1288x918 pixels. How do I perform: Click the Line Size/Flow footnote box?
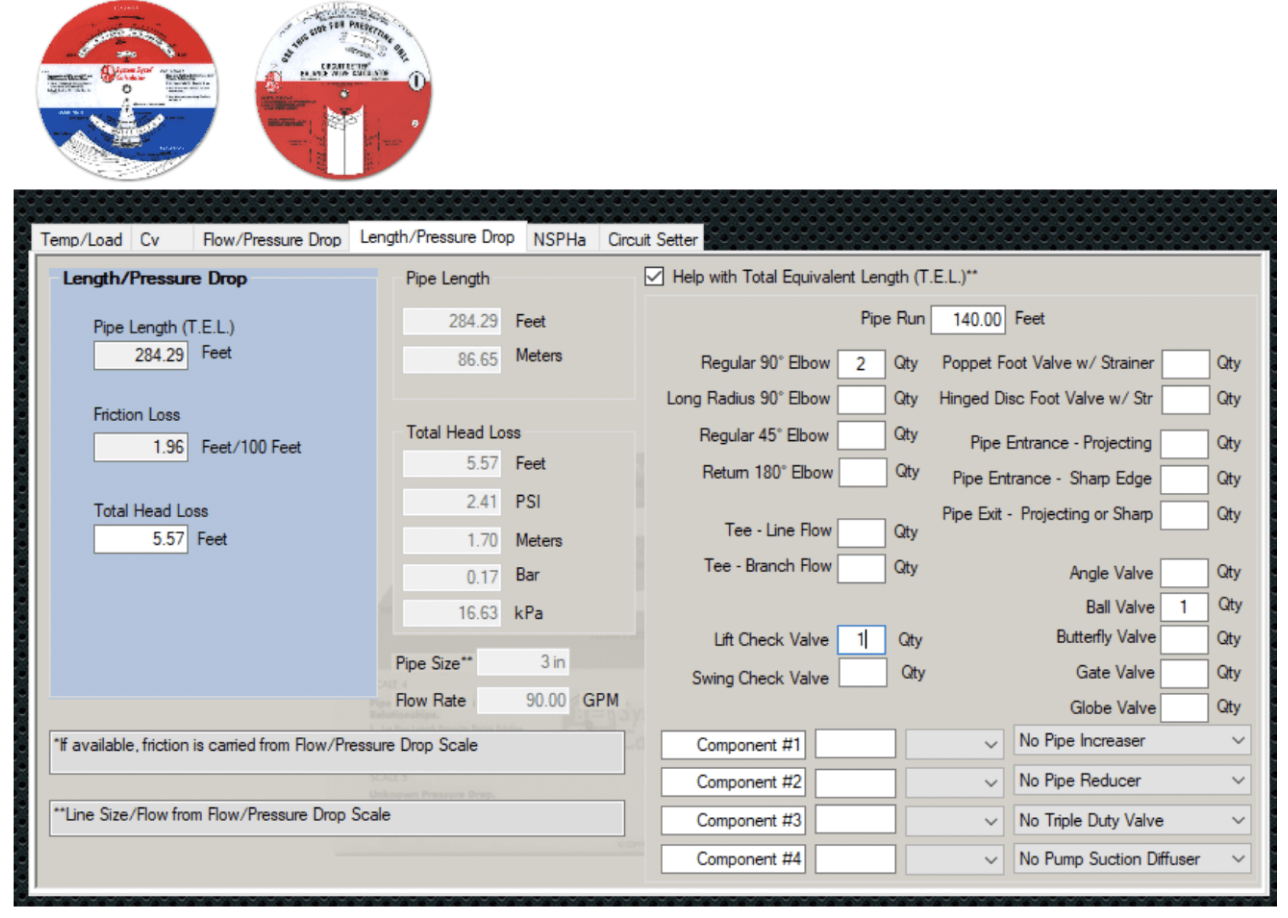tap(337, 817)
